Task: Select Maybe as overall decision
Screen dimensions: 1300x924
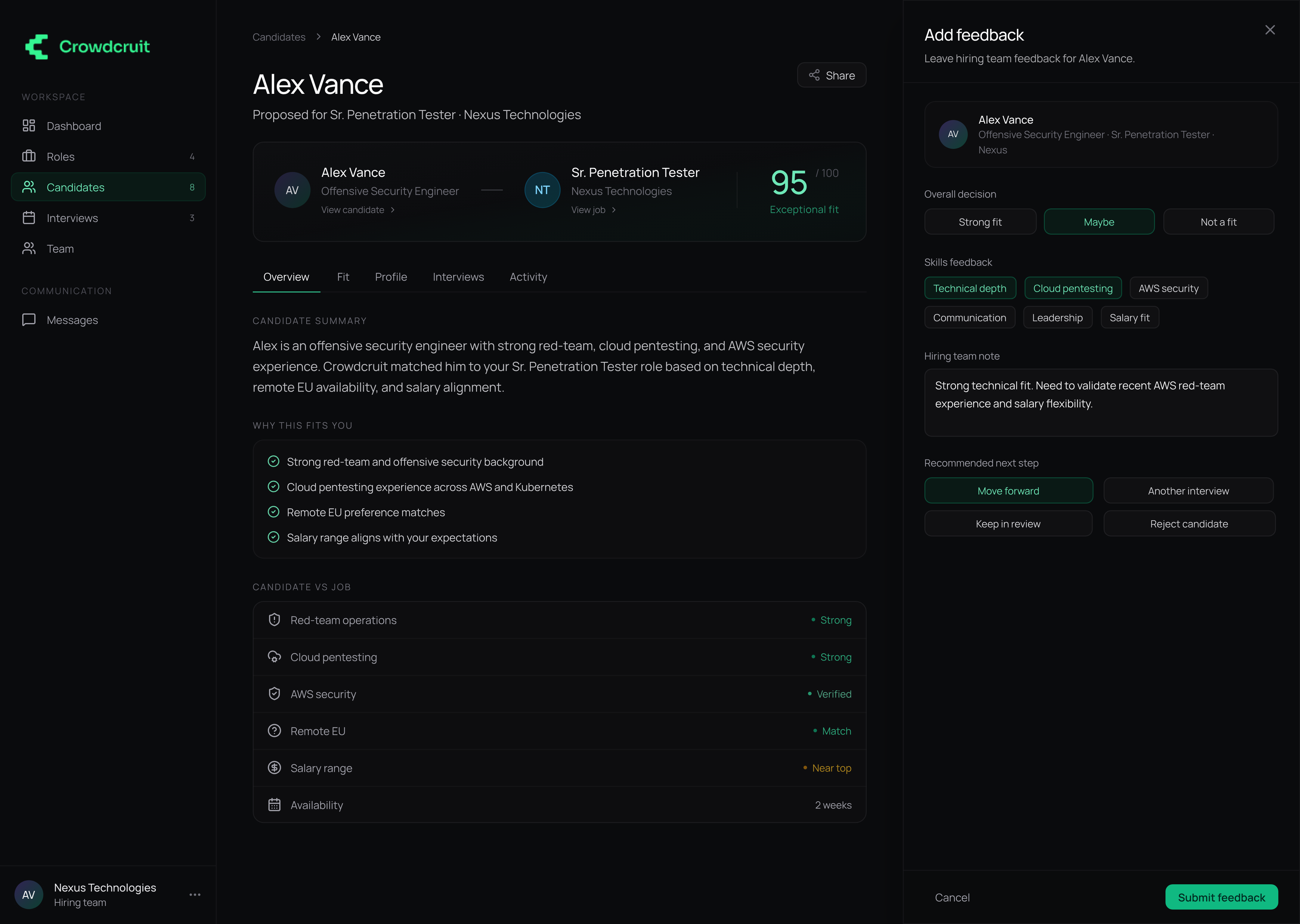Action: [x=1099, y=222]
